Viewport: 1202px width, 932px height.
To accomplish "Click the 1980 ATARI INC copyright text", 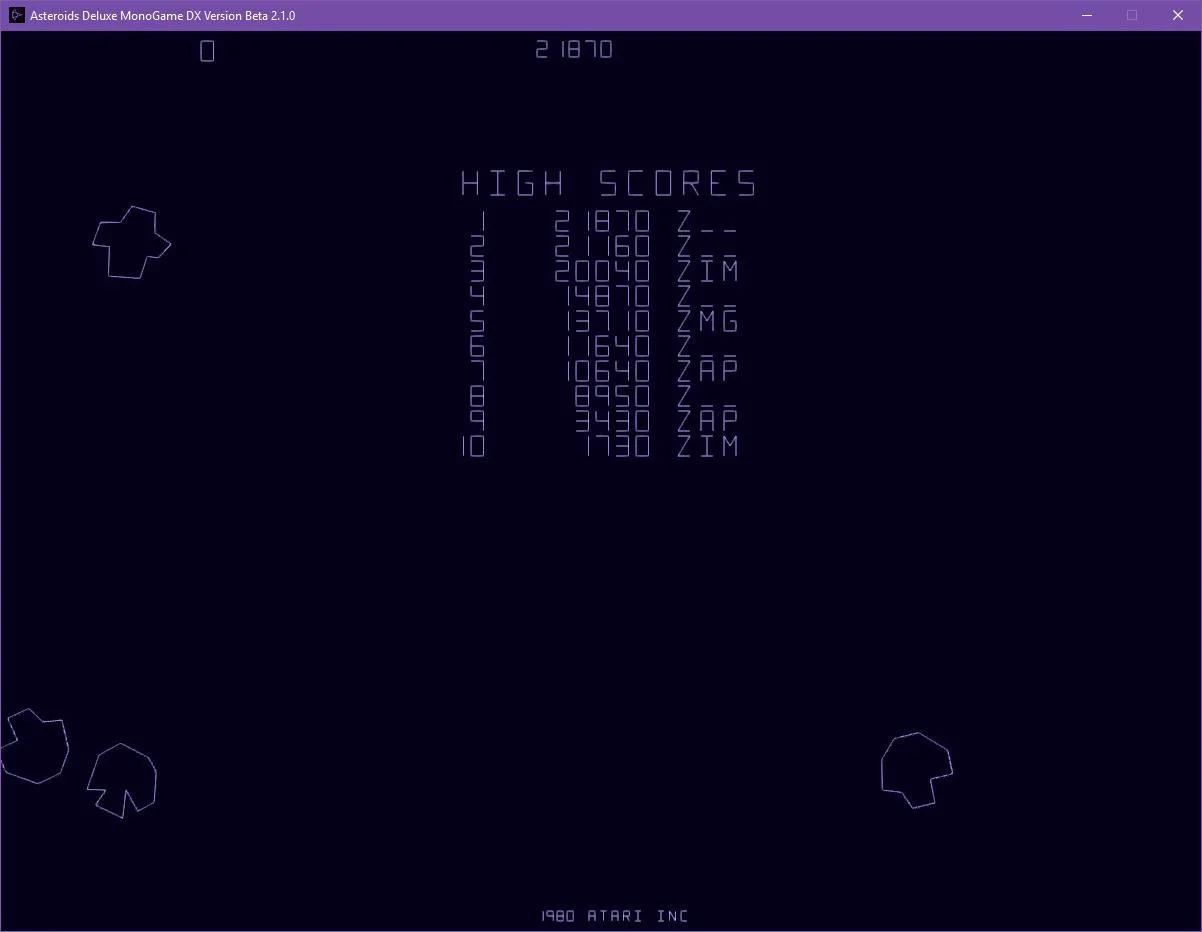I will 615,916.
